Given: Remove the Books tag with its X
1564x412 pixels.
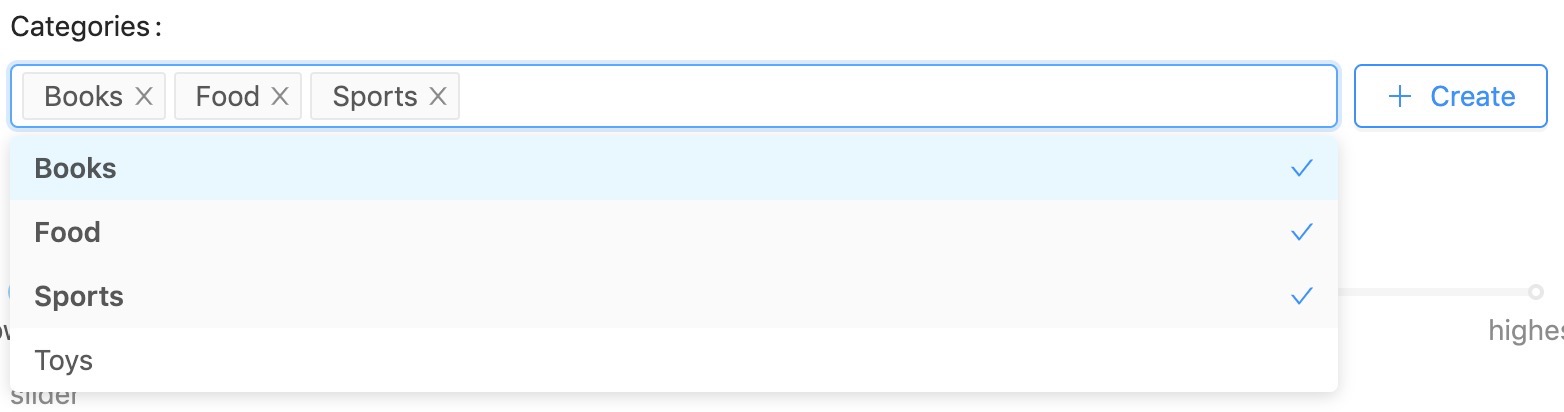Looking at the screenshot, I should pos(144,96).
